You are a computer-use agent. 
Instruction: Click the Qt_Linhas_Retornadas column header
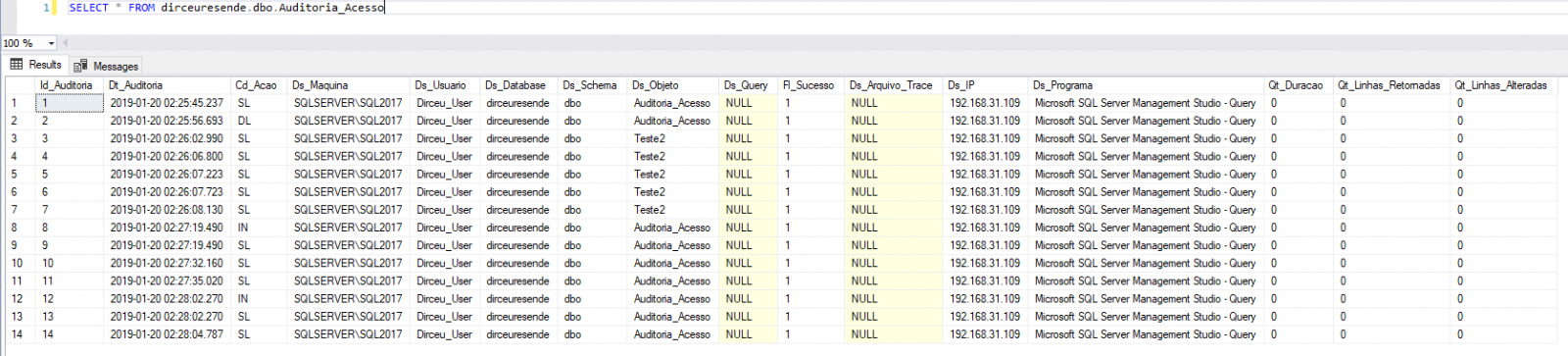point(1392,85)
